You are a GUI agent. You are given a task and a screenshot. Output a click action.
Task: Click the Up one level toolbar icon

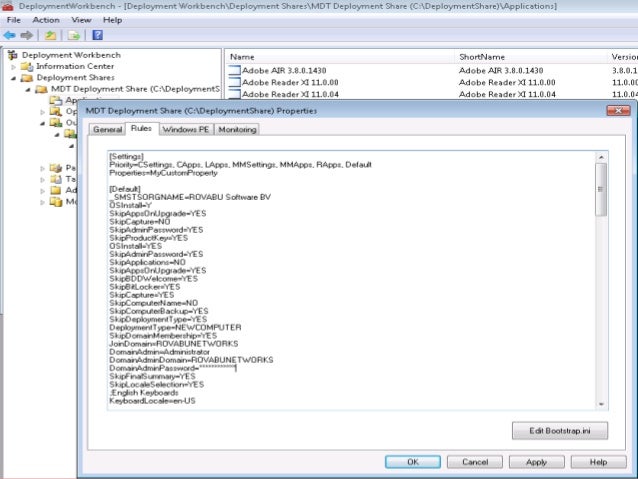[x=50, y=35]
